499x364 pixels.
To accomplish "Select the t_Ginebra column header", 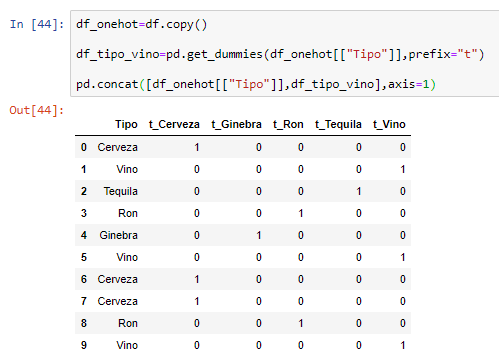I will point(236,124).
